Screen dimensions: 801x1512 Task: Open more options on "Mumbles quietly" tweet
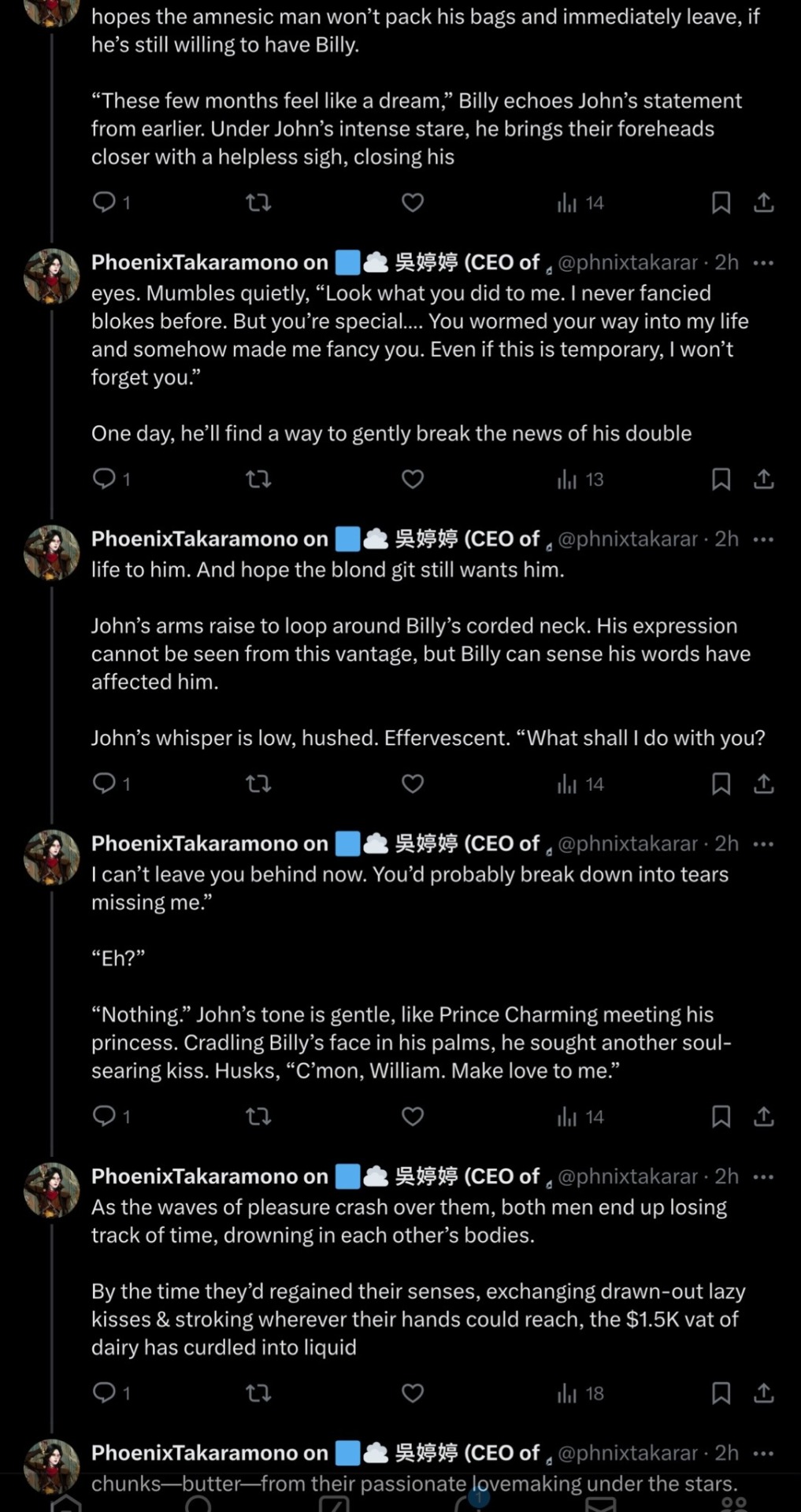763,262
